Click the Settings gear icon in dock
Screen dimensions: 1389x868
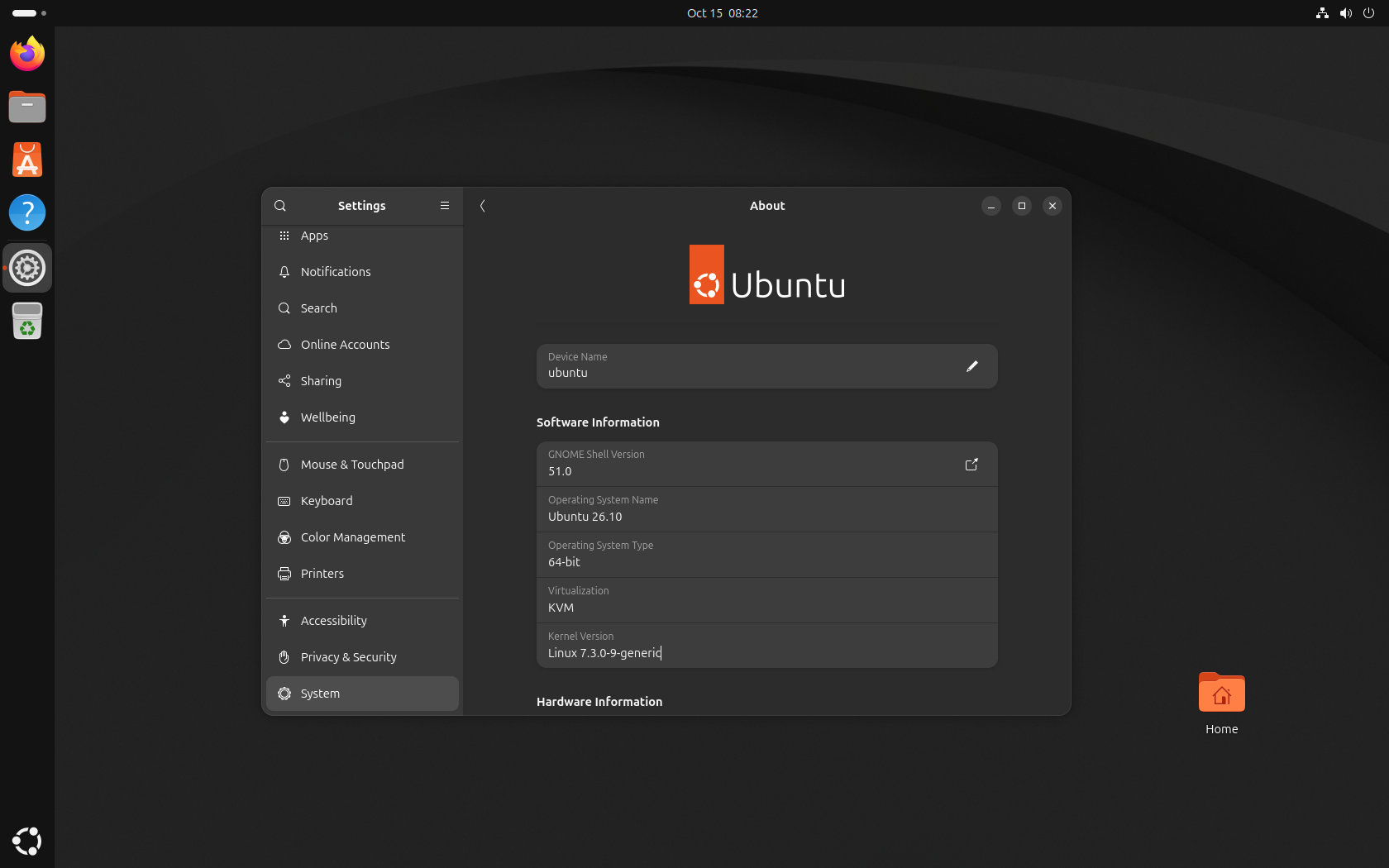click(x=27, y=268)
